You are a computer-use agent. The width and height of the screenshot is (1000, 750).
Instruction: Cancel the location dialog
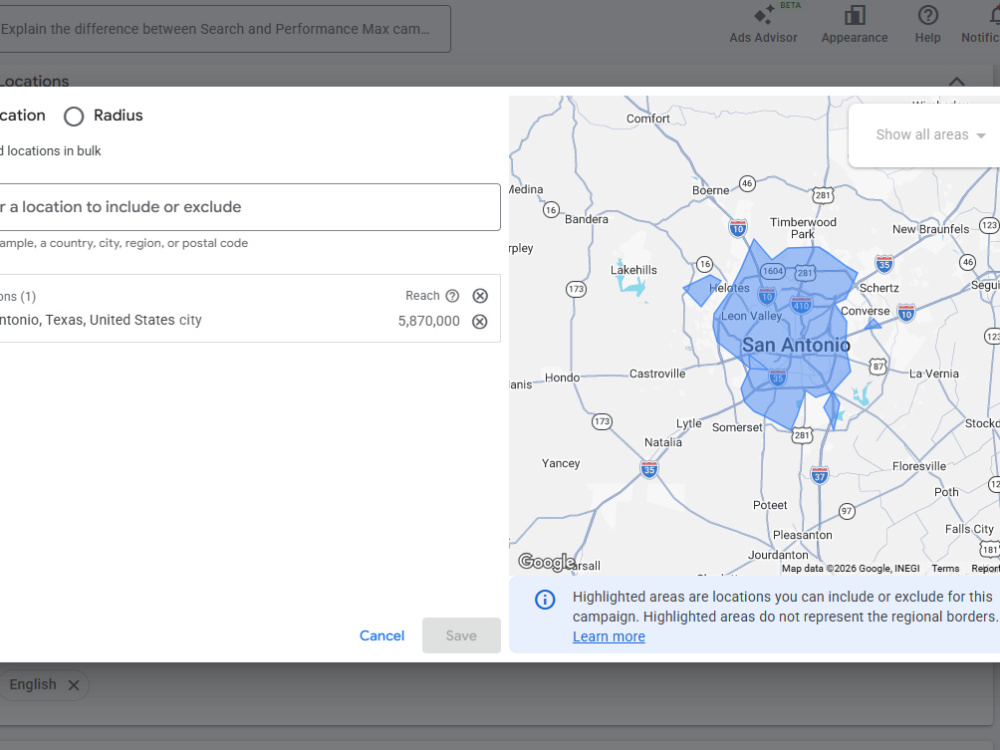381,636
